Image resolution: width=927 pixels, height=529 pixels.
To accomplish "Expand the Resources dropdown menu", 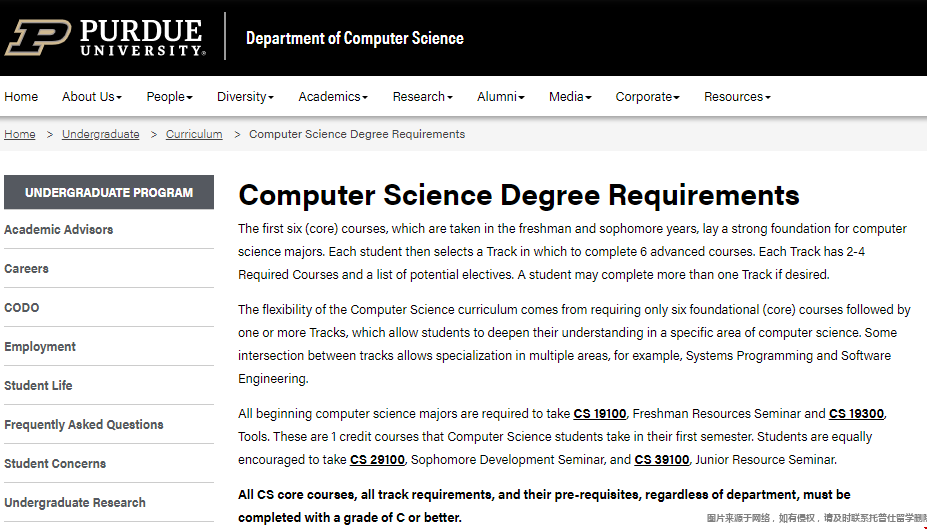I will point(737,96).
